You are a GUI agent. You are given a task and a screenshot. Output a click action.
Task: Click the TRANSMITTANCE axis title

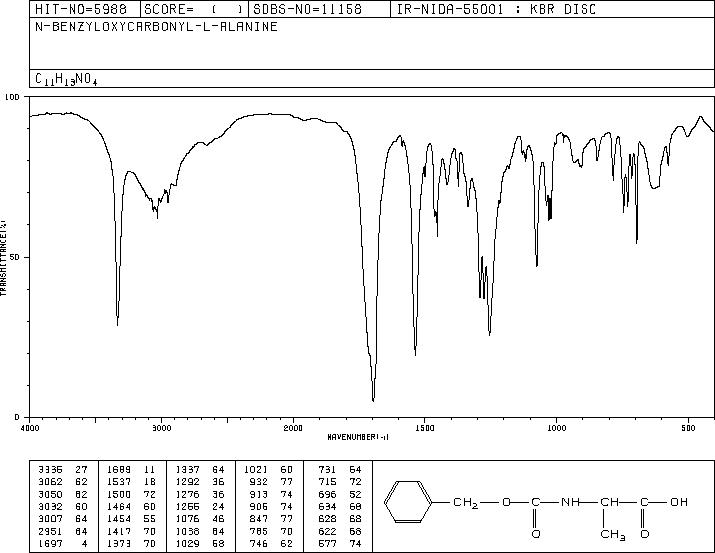(x=3, y=258)
